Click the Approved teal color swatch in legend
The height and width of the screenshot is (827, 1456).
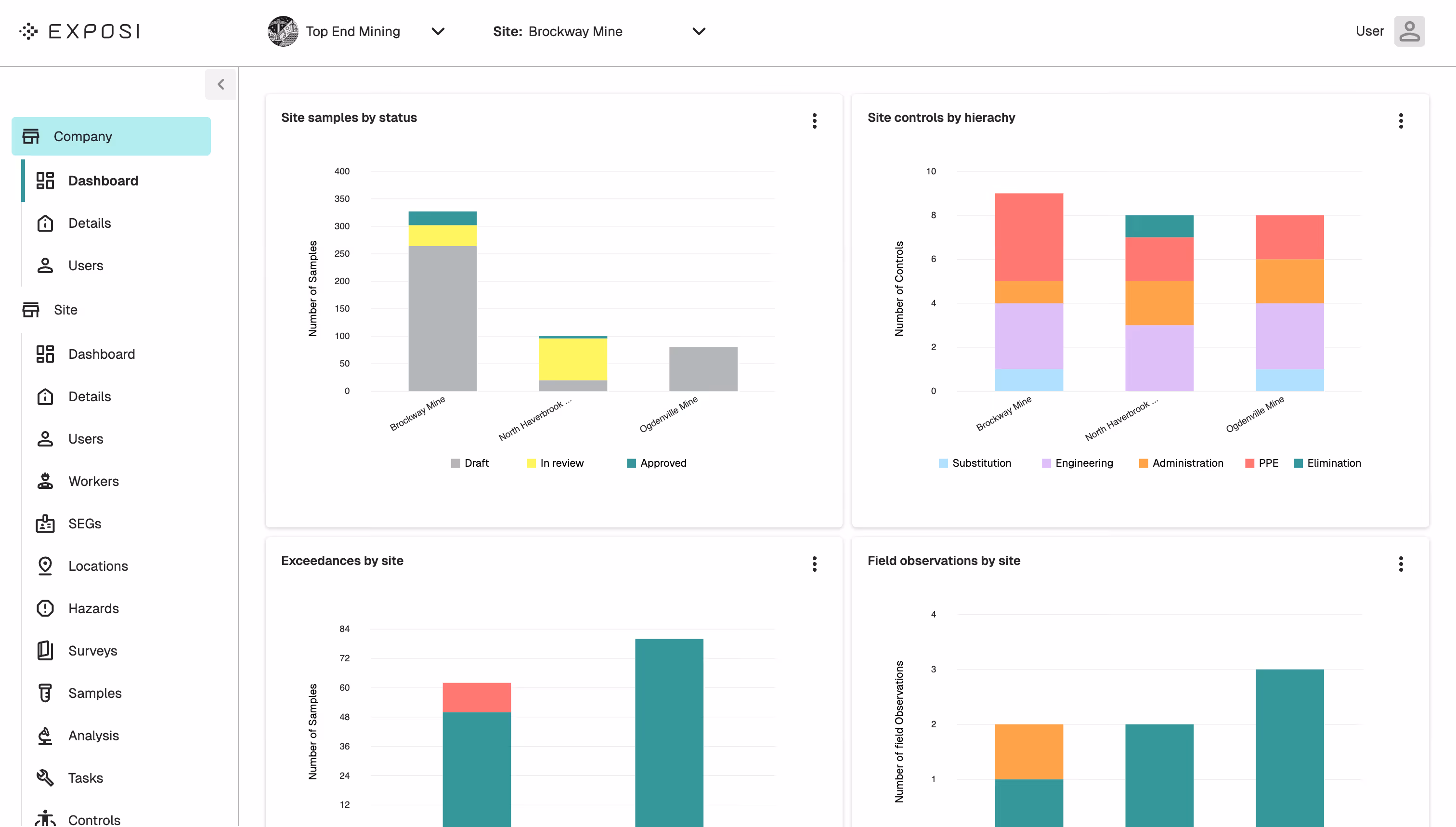click(x=631, y=463)
